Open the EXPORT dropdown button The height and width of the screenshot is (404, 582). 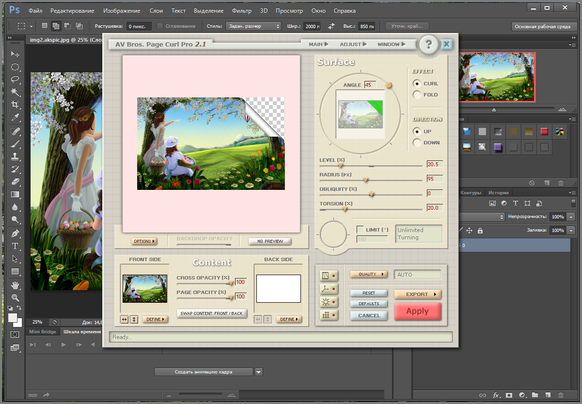418,294
